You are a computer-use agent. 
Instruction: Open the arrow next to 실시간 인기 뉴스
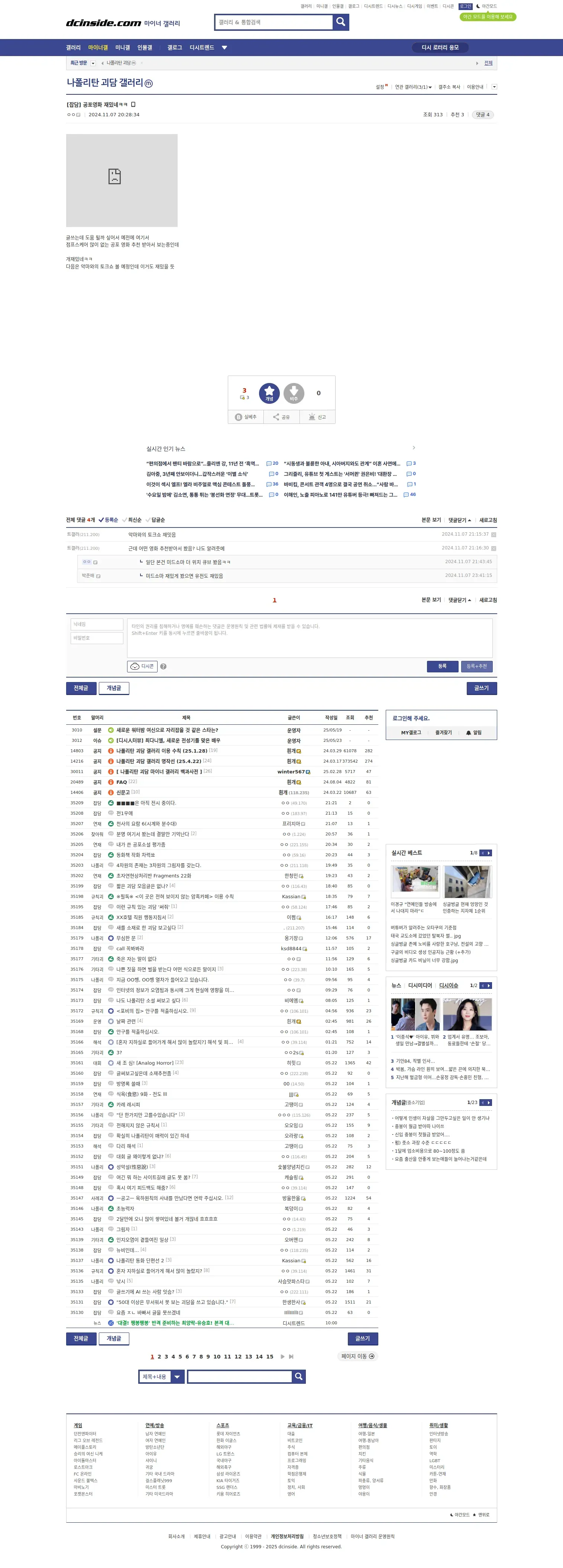tap(414, 448)
